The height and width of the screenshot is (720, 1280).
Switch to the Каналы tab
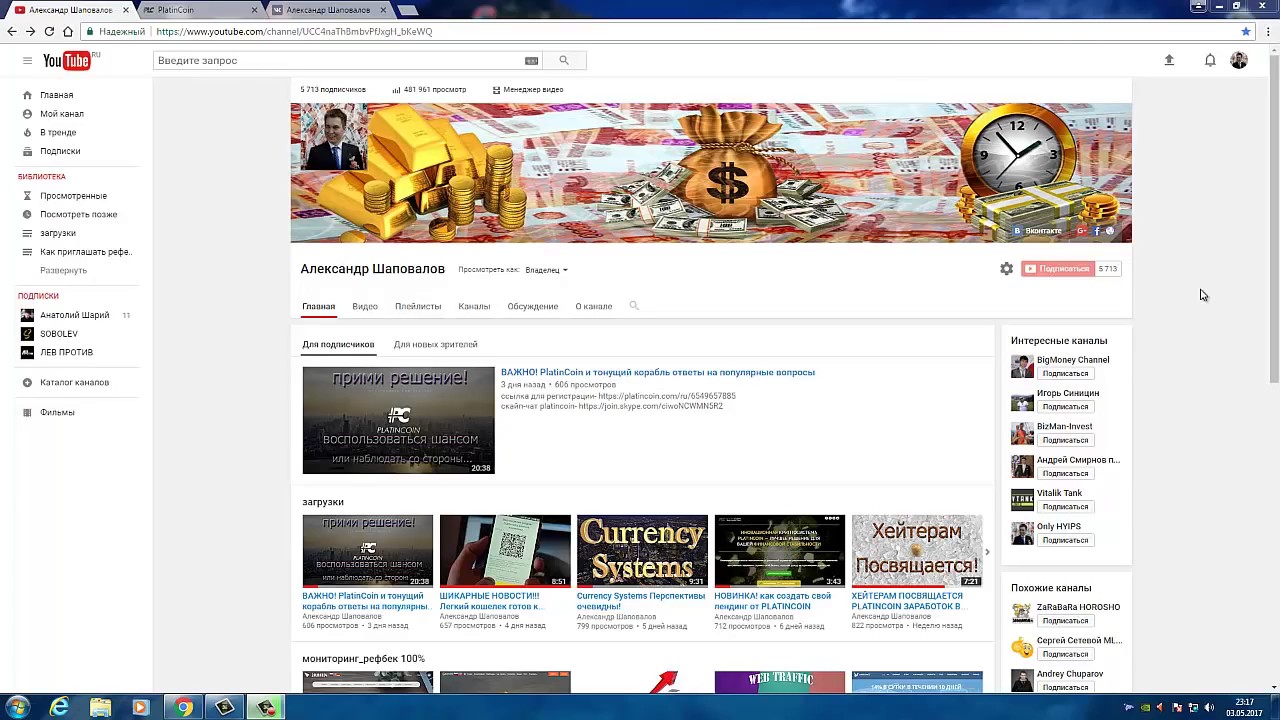(x=474, y=306)
